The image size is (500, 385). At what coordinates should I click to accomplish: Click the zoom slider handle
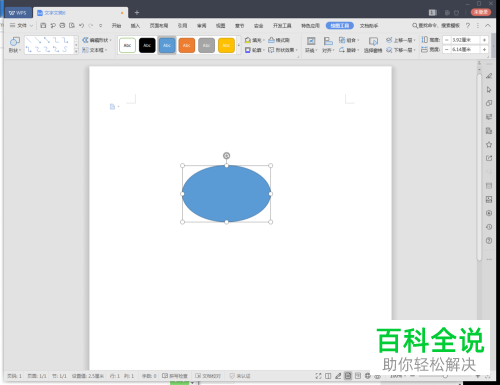point(445,376)
